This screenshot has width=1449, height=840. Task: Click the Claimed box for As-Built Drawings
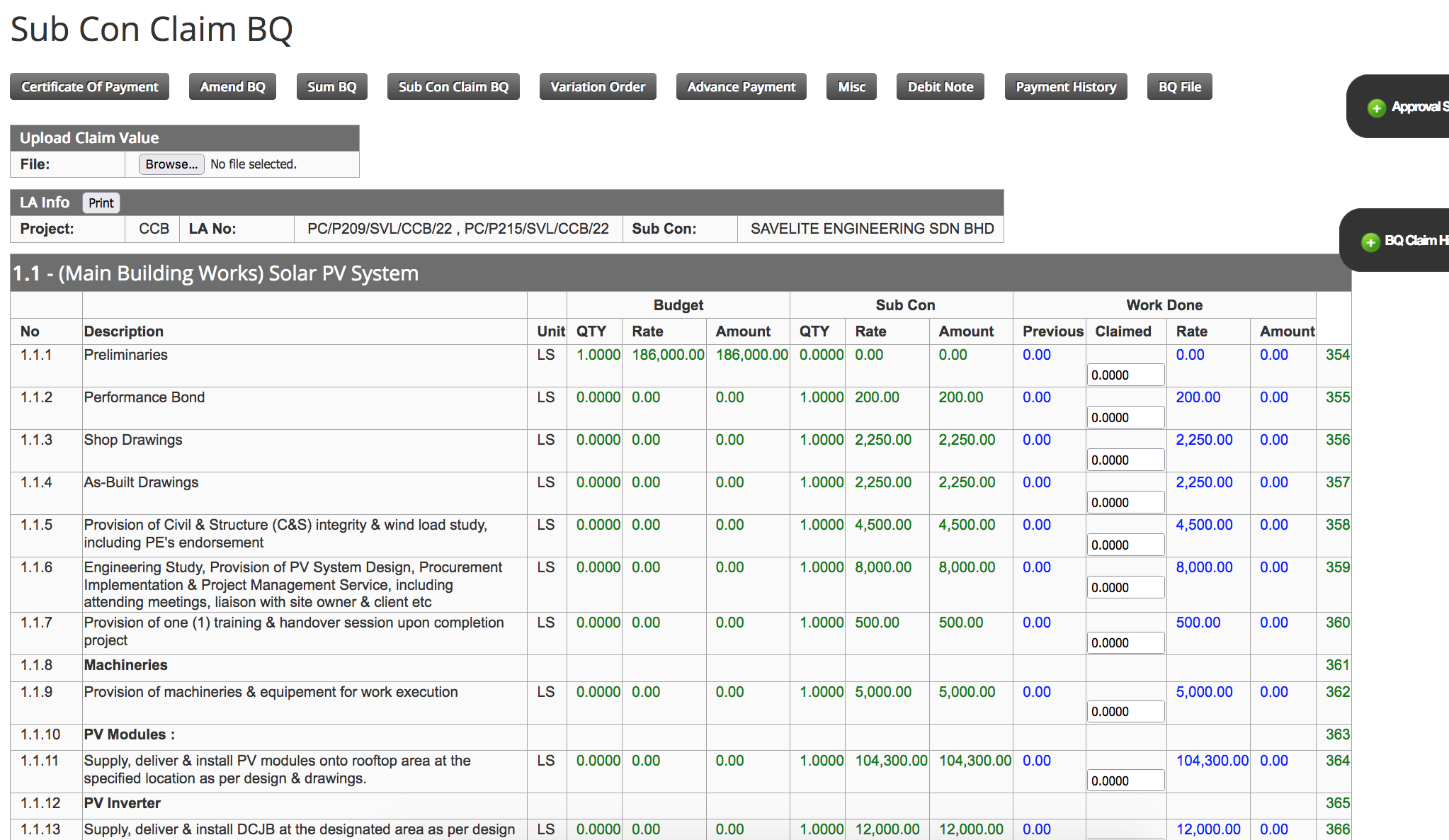[x=1125, y=503]
